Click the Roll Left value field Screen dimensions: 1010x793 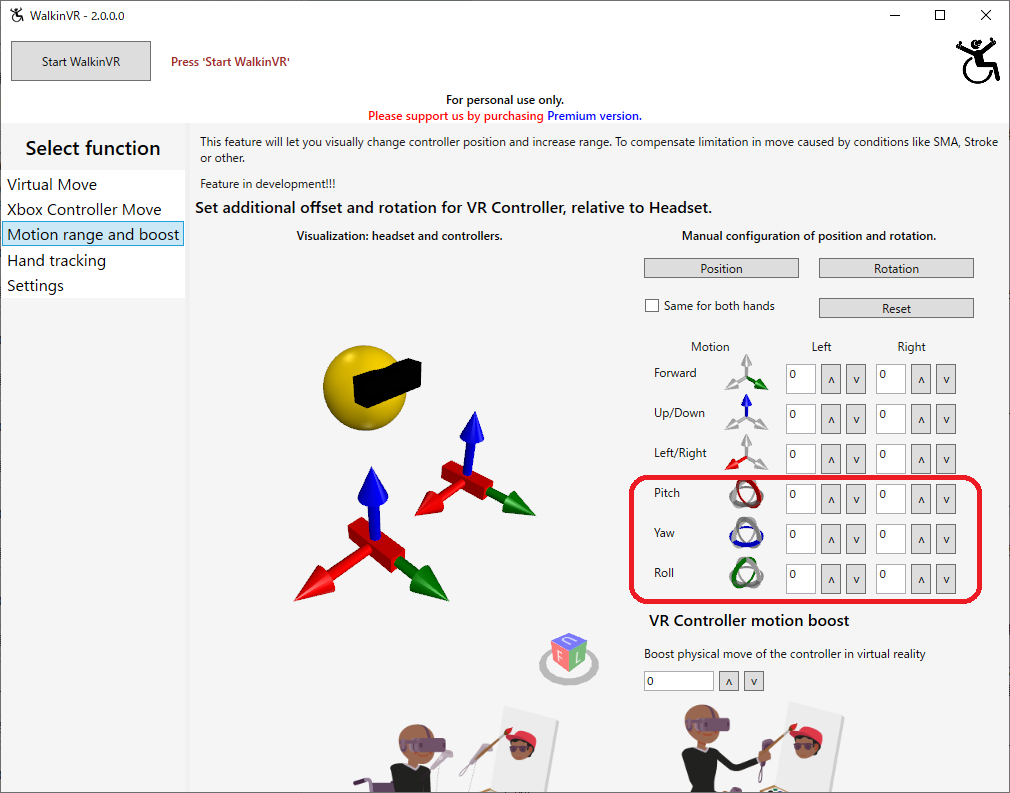(x=801, y=579)
